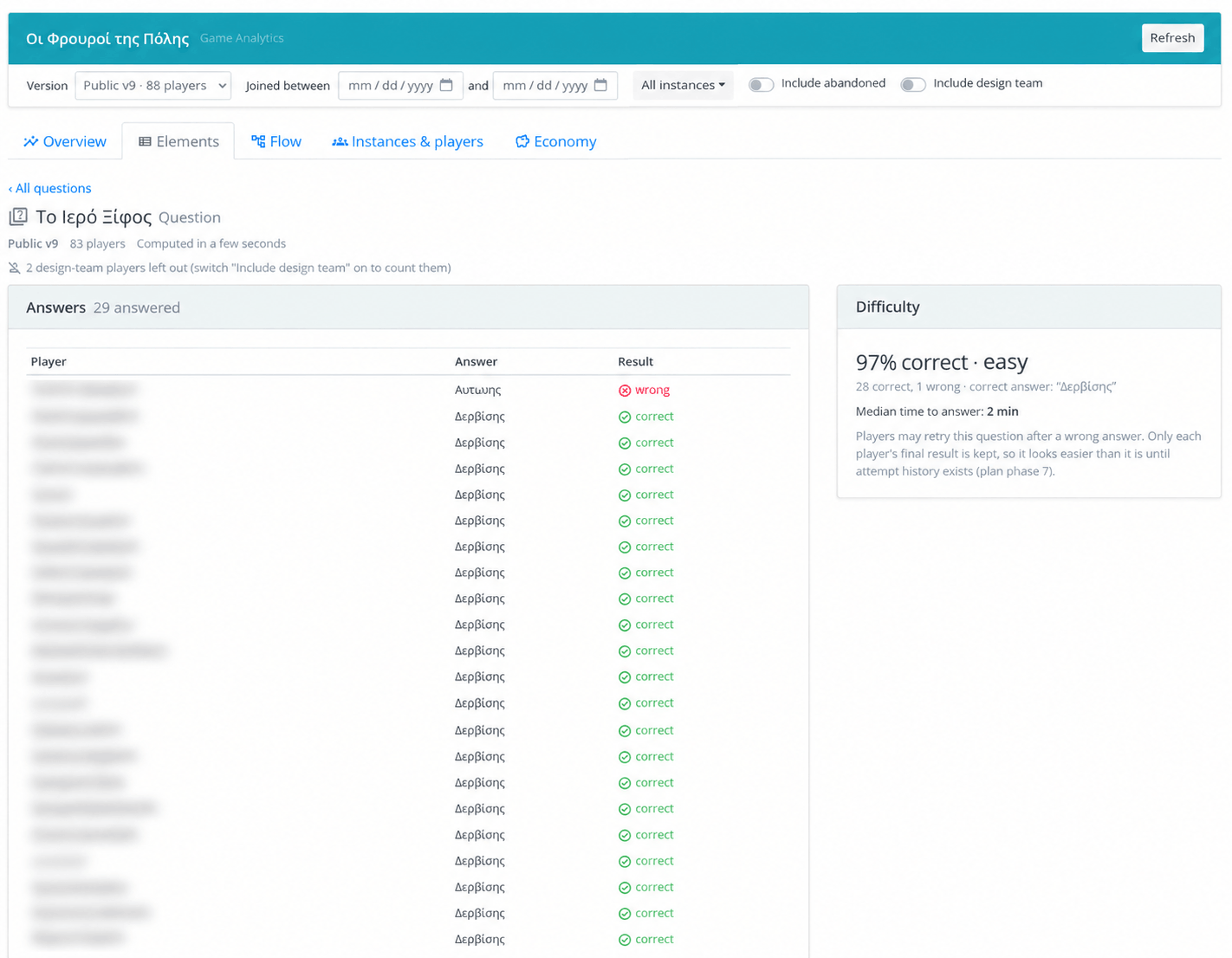Image resolution: width=1232 pixels, height=958 pixels.
Task: Click the Refresh button
Action: pos(1172,38)
